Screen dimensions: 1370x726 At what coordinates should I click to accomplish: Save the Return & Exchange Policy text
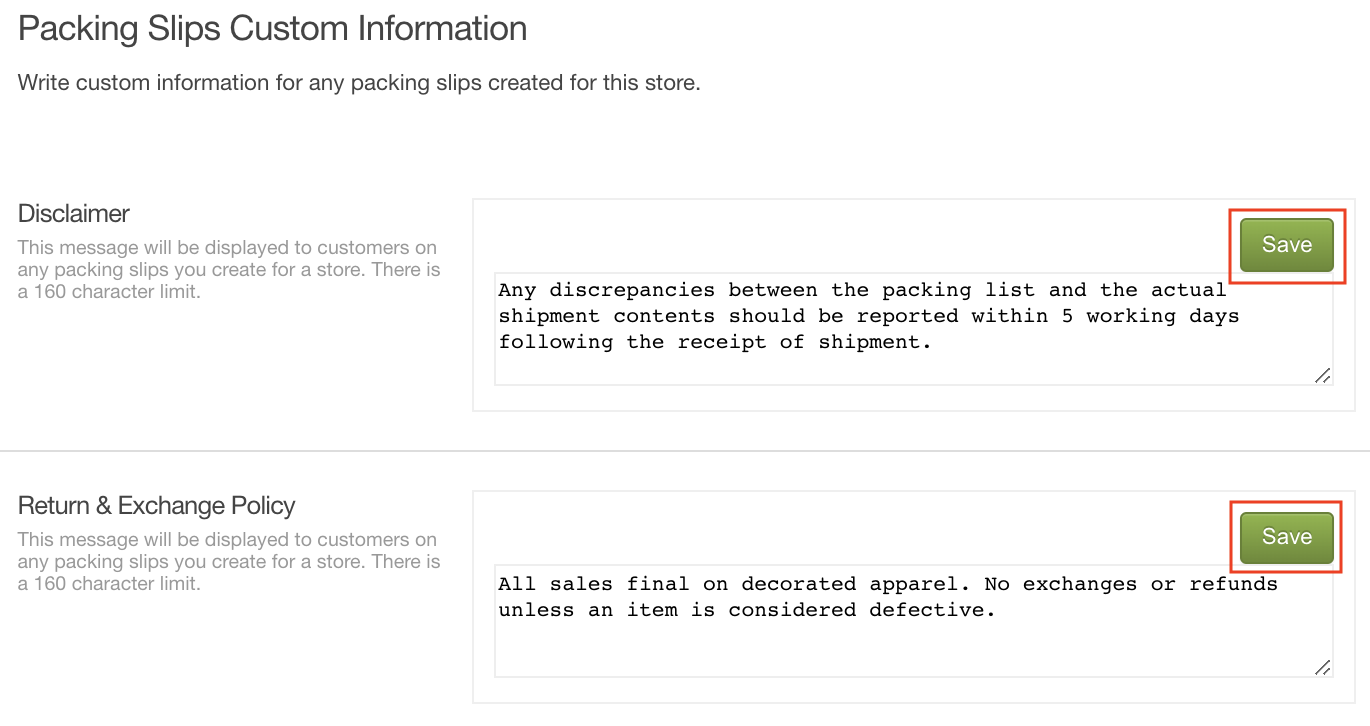point(1286,537)
